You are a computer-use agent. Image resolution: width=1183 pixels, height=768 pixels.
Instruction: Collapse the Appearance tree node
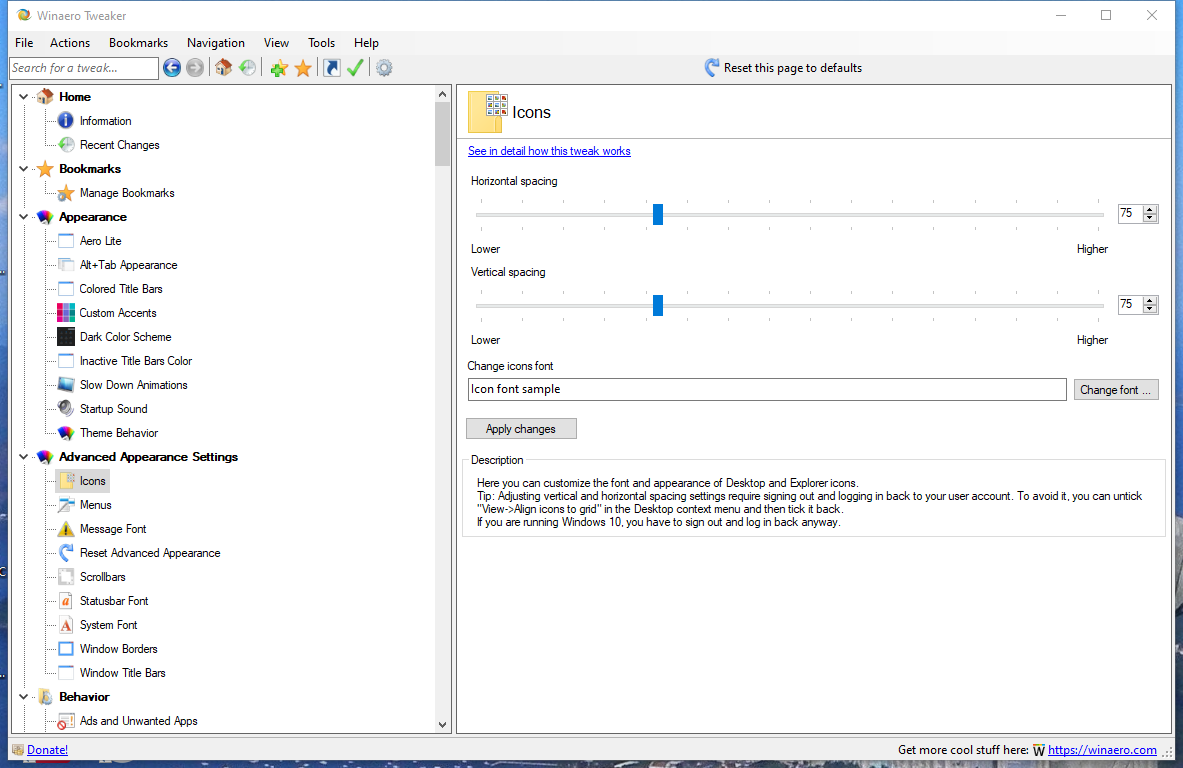point(23,217)
